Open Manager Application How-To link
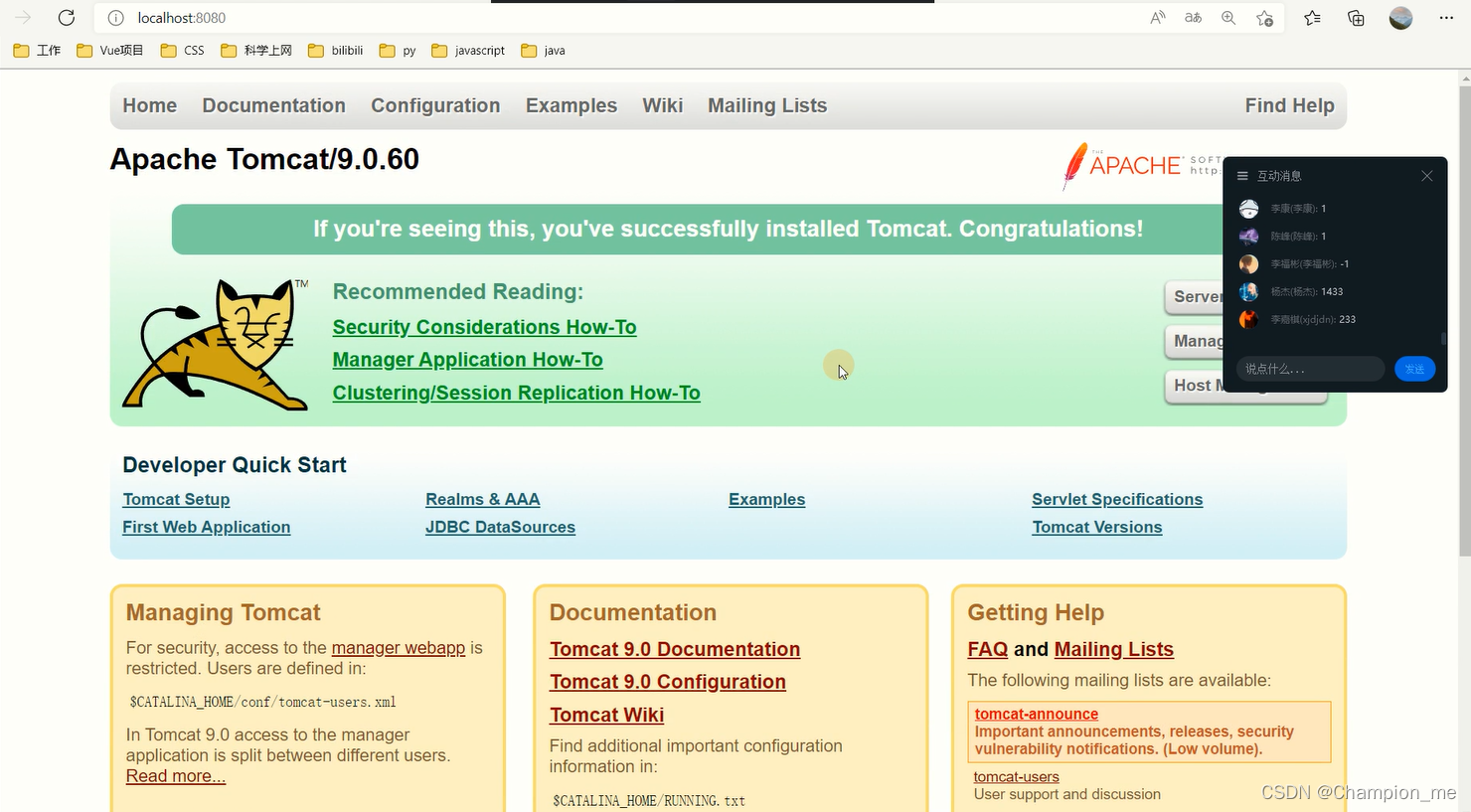This screenshot has height=812, width=1471. click(468, 360)
